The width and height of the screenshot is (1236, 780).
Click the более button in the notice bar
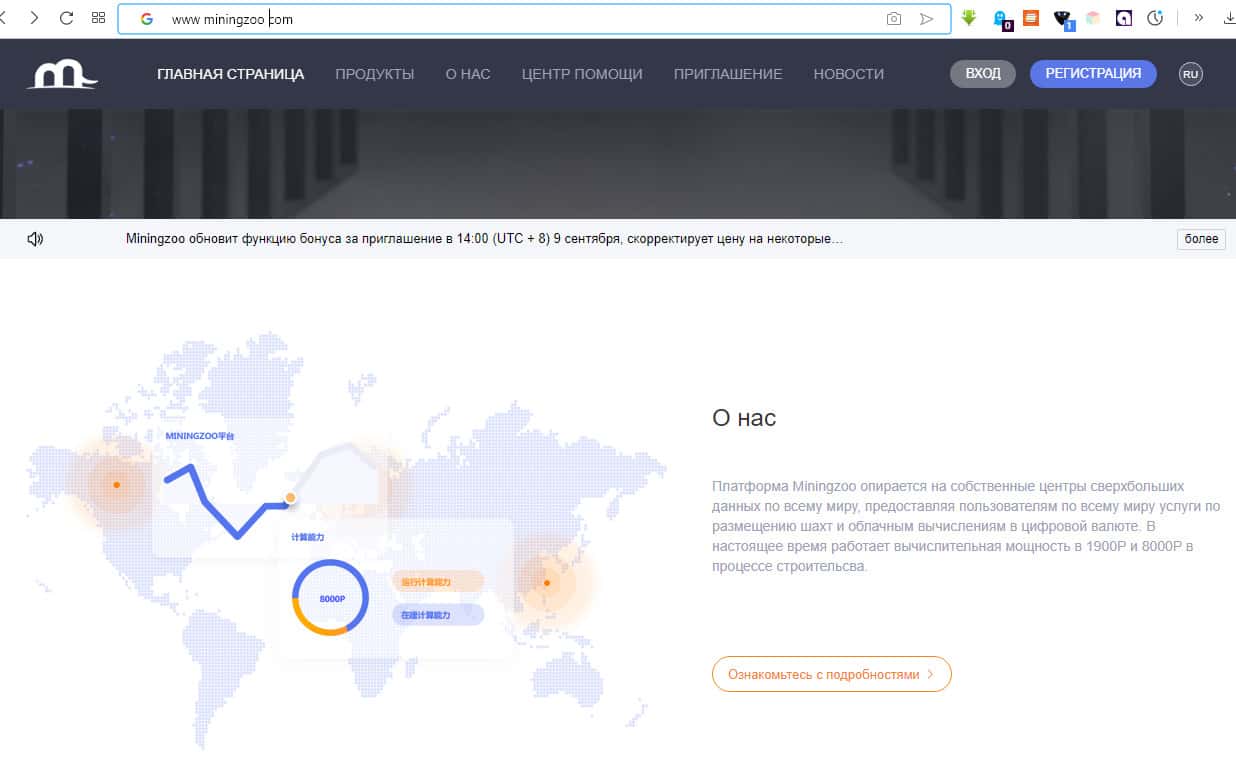point(1201,239)
